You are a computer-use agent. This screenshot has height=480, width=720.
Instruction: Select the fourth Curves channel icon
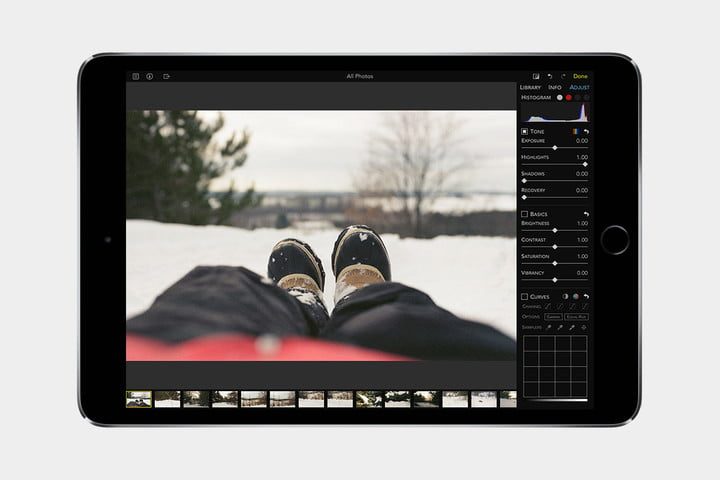pyautogui.click(x=585, y=306)
